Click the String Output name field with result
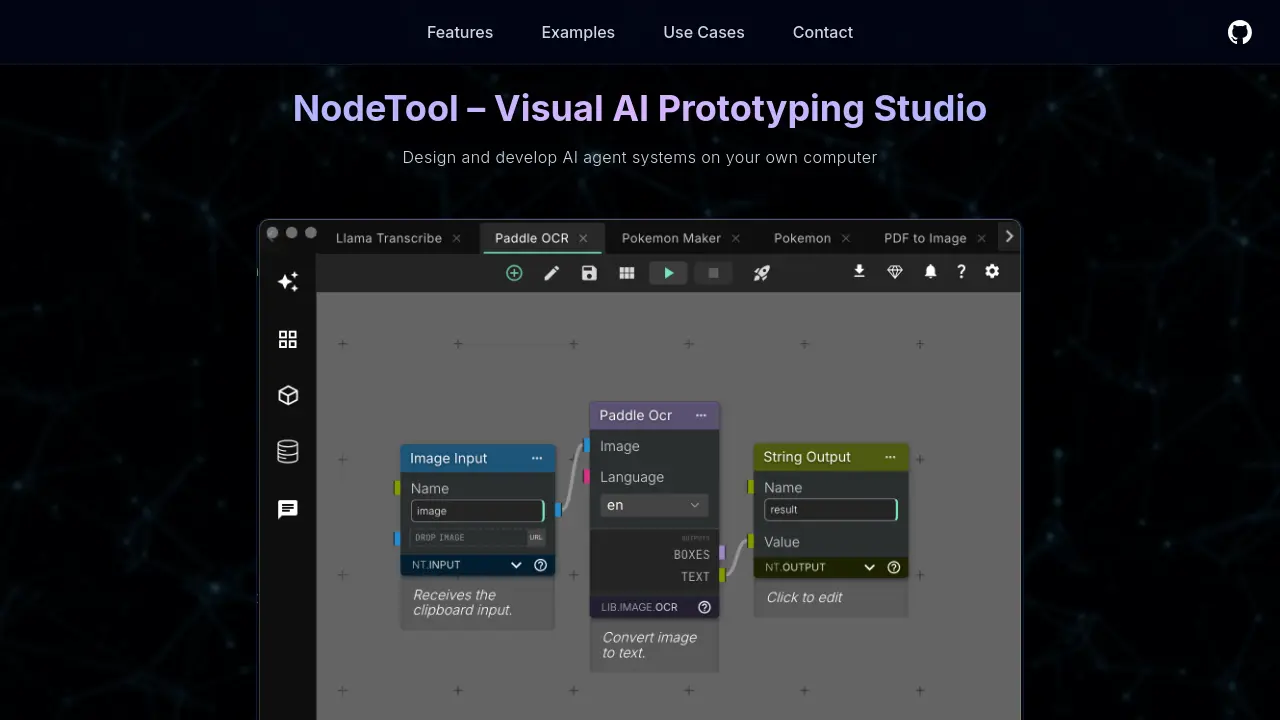The image size is (1280, 720). tap(831, 509)
